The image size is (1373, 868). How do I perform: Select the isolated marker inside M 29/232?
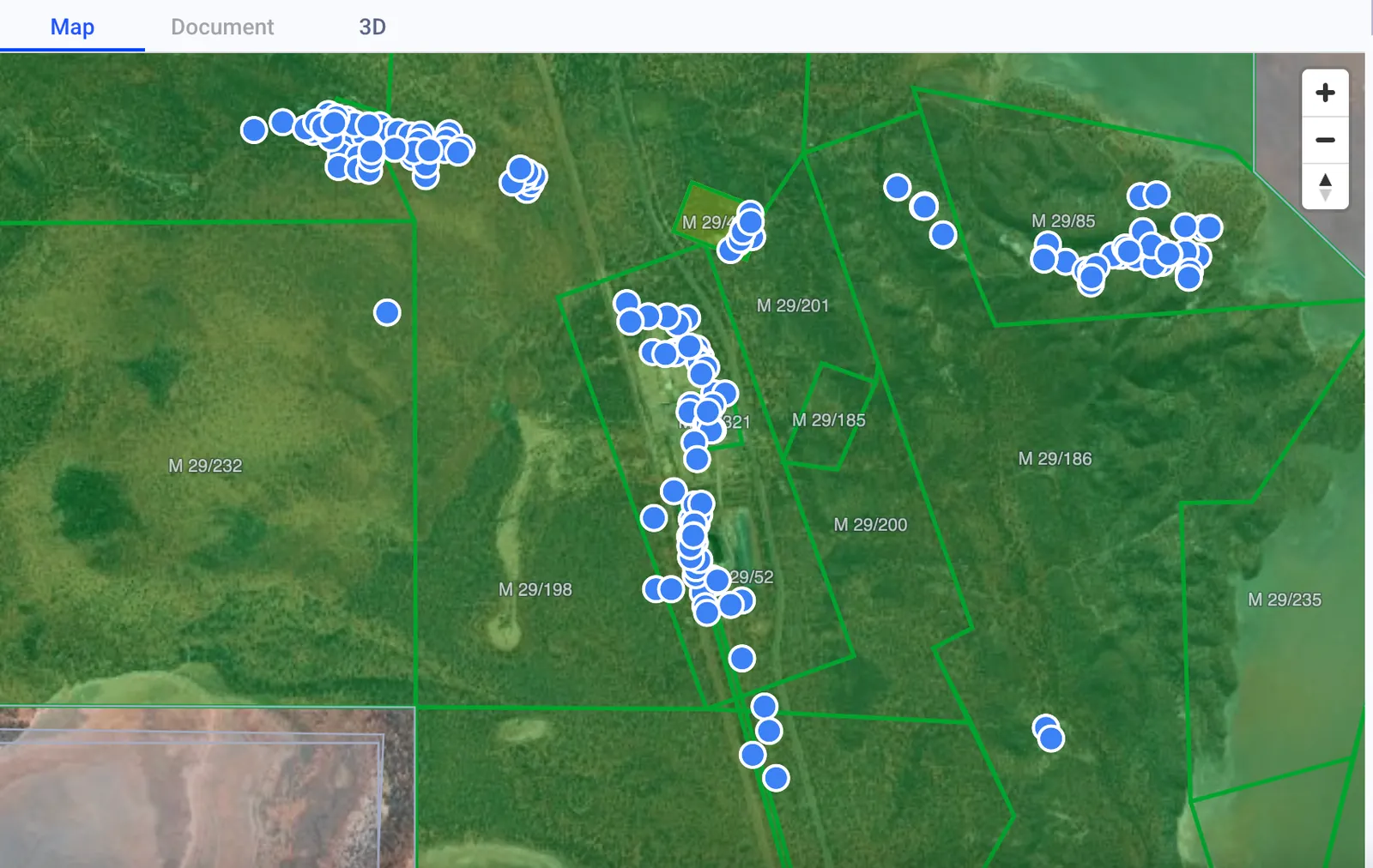tap(387, 312)
